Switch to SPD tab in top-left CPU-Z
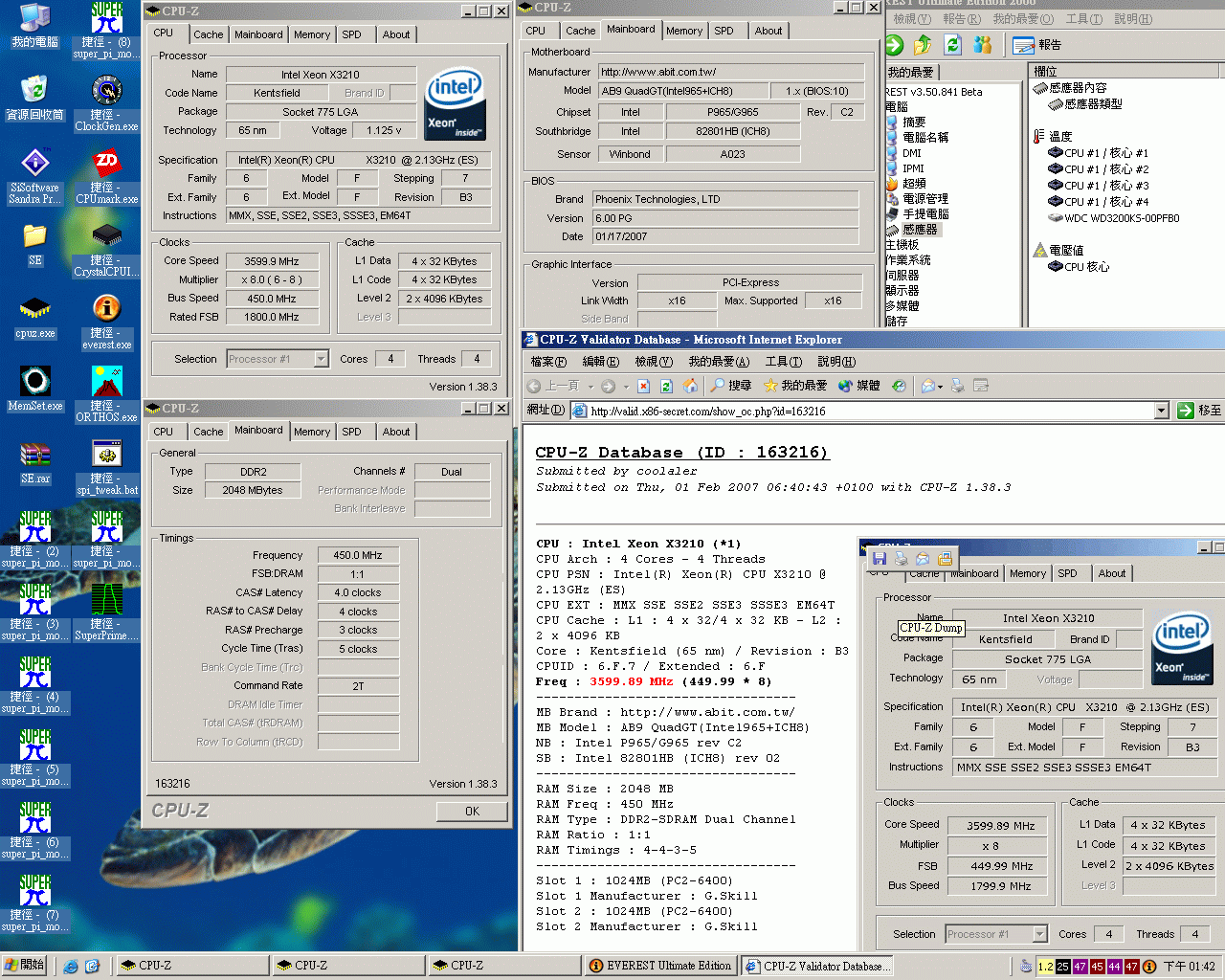 (352, 34)
